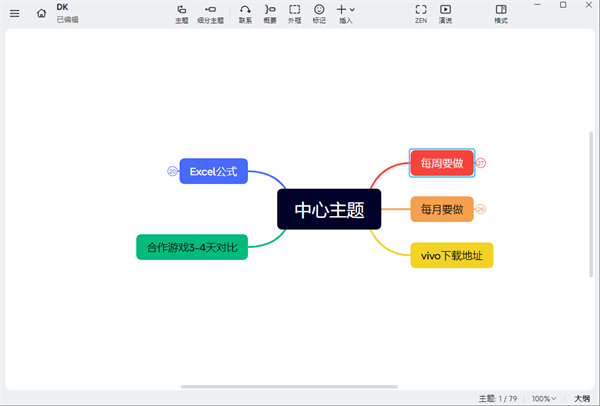Enter ZEN mode

click(421, 13)
